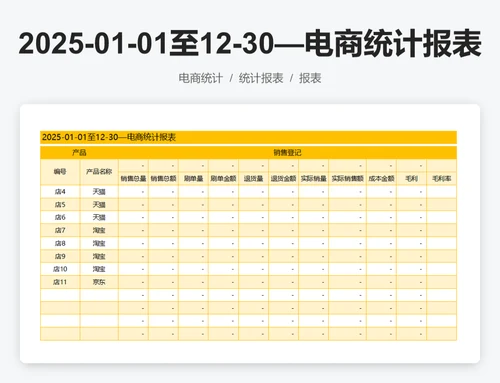The image size is (500, 383).
Task: Click the 毛利 column header
Action: point(411,179)
